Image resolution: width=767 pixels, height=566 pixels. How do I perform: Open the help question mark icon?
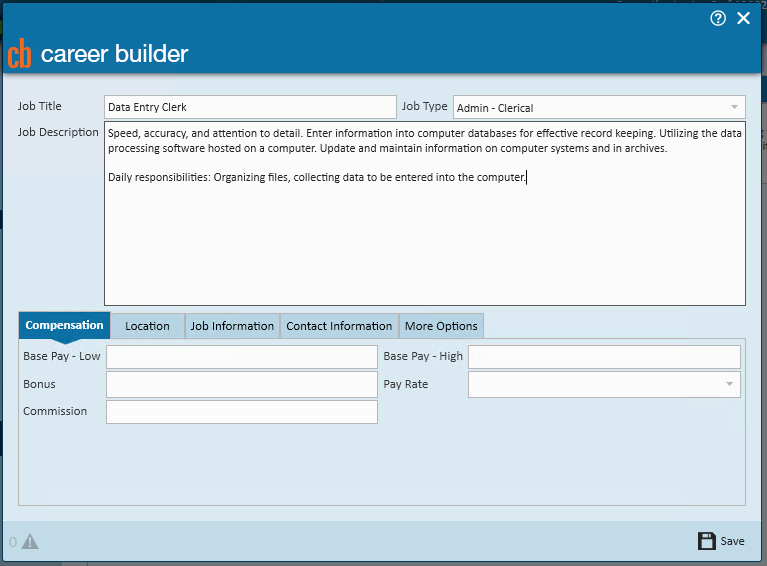(x=718, y=19)
